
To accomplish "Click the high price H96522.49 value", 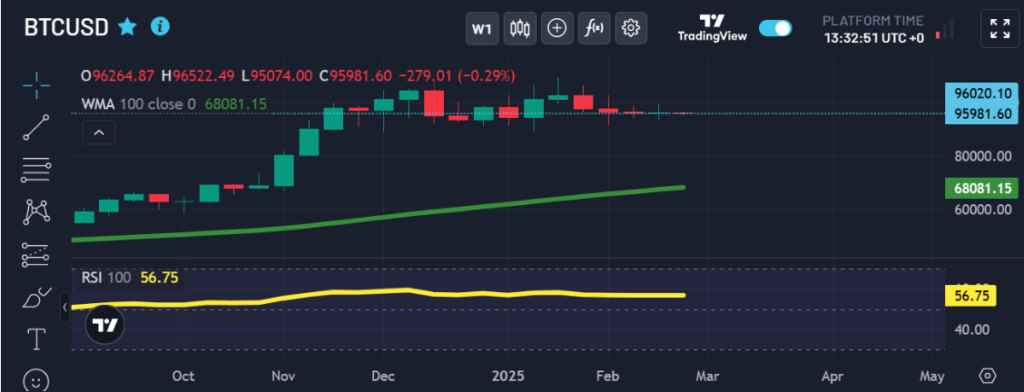I will tap(198, 76).
